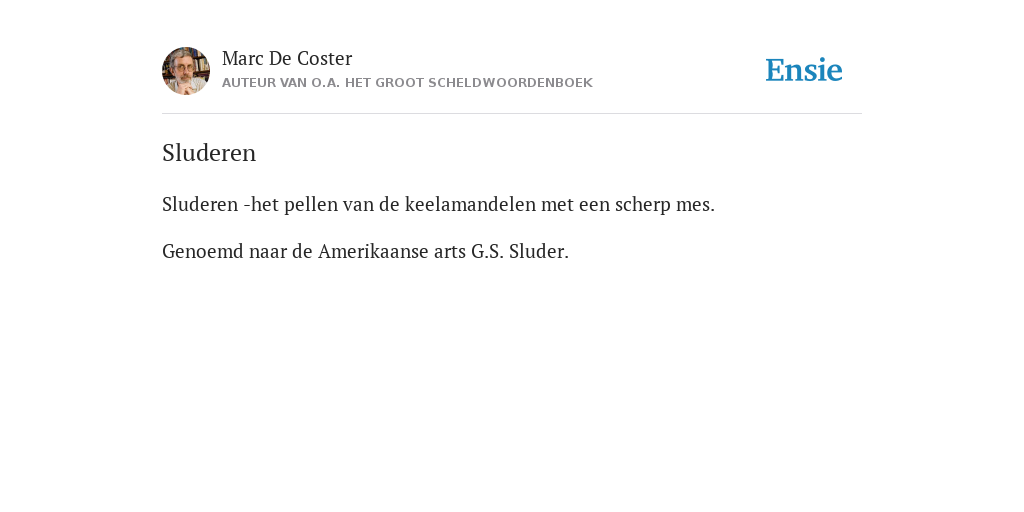Viewport: 1024px width, 512px height.
Task: Click the word 'naar' in the second sentence
Action: click(268, 251)
